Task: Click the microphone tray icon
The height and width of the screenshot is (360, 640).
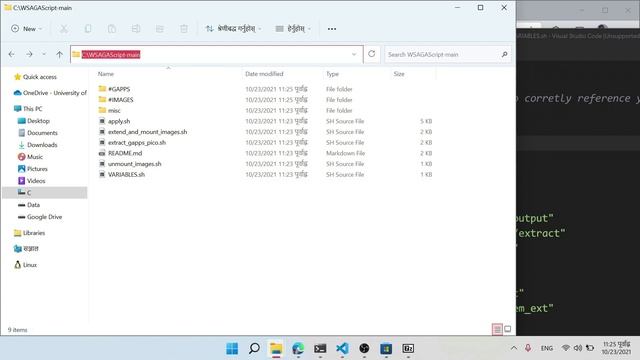Action: 528,348
